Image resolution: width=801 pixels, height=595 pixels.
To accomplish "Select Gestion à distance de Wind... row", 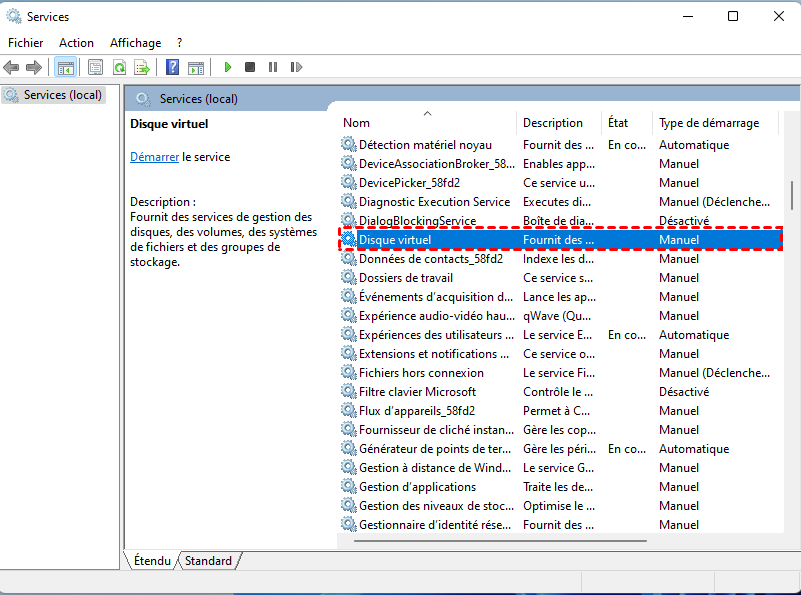I will coord(560,467).
